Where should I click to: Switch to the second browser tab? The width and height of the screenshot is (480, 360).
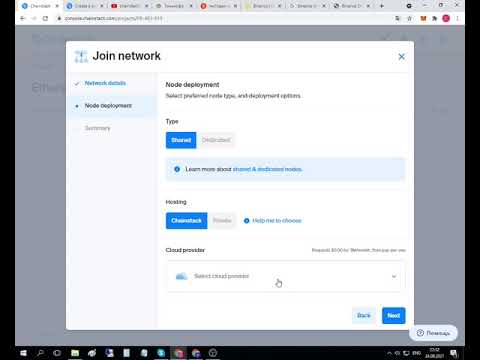tap(85, 6)
